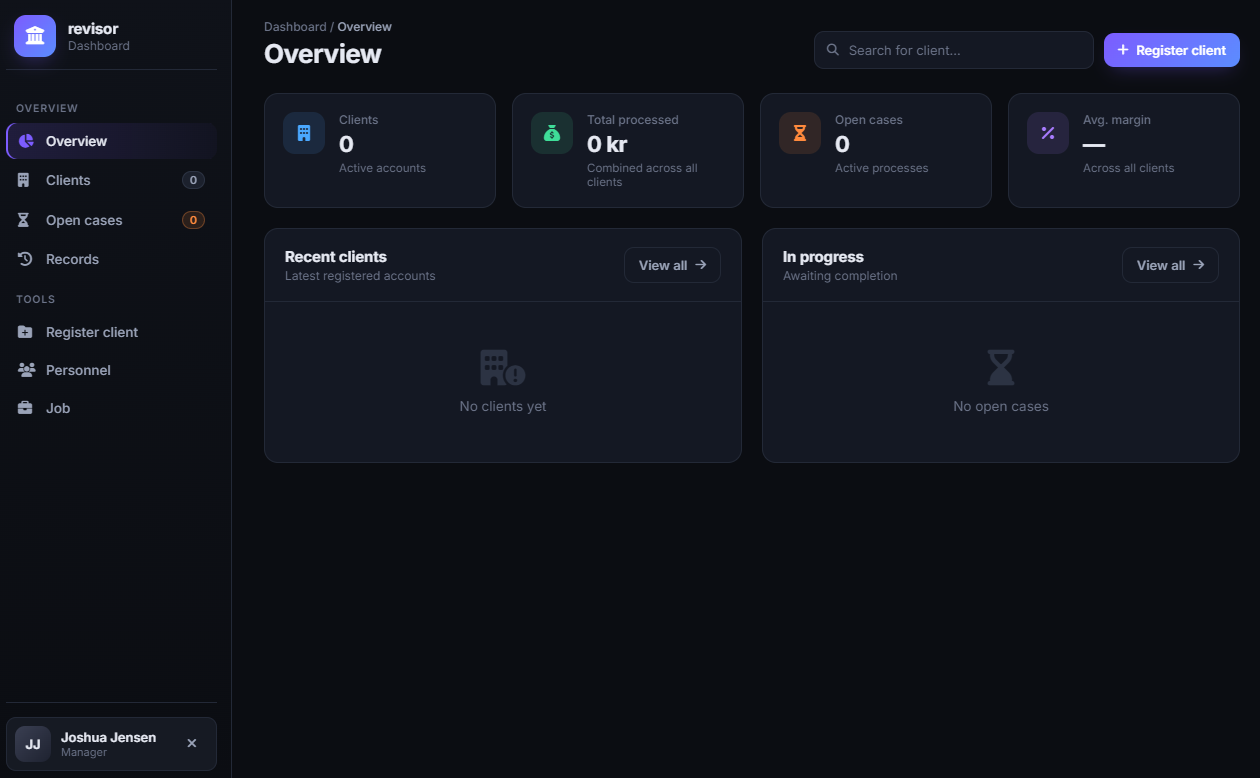Click the 'No open cases' message

(x=1001, y=406)
